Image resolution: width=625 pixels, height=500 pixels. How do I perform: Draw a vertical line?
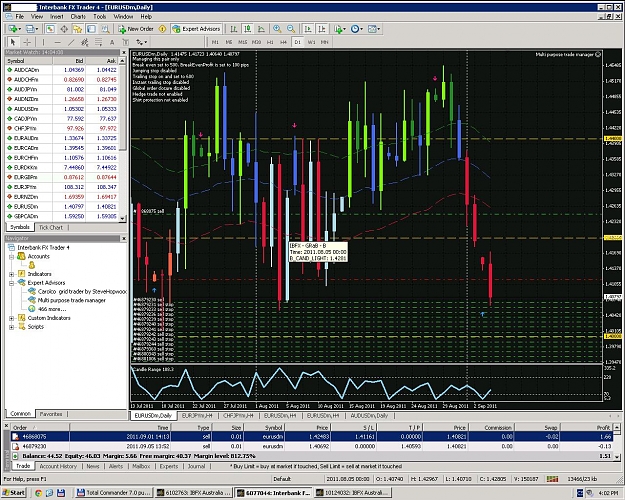(x=43, y=42)
